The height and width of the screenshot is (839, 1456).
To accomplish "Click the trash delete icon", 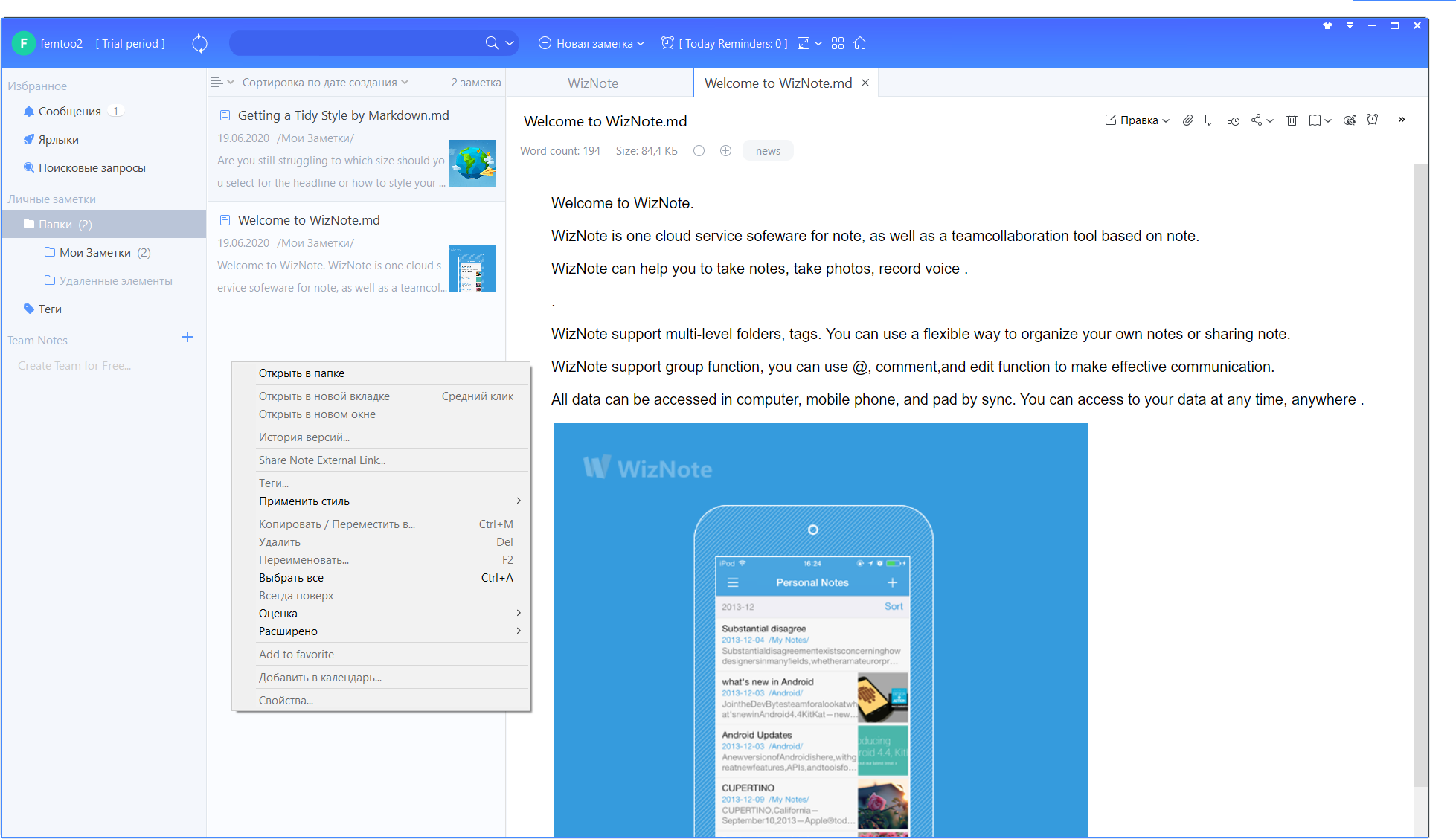I will click(1292, 120).
